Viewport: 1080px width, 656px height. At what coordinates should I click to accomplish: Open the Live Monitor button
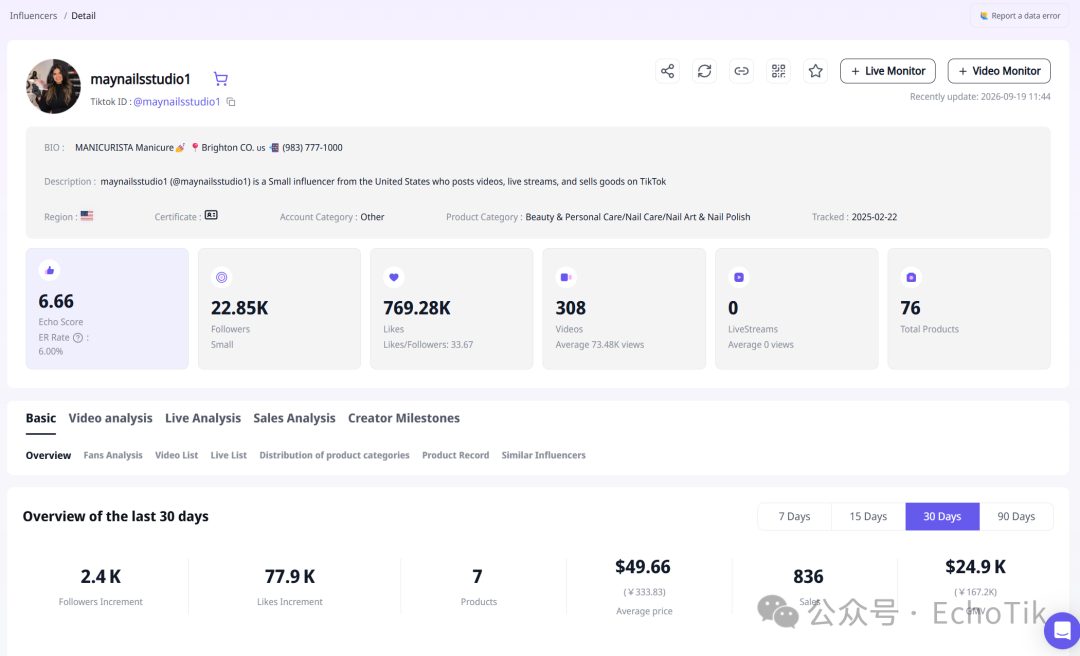pyautogui.click(x=888, y=71)
